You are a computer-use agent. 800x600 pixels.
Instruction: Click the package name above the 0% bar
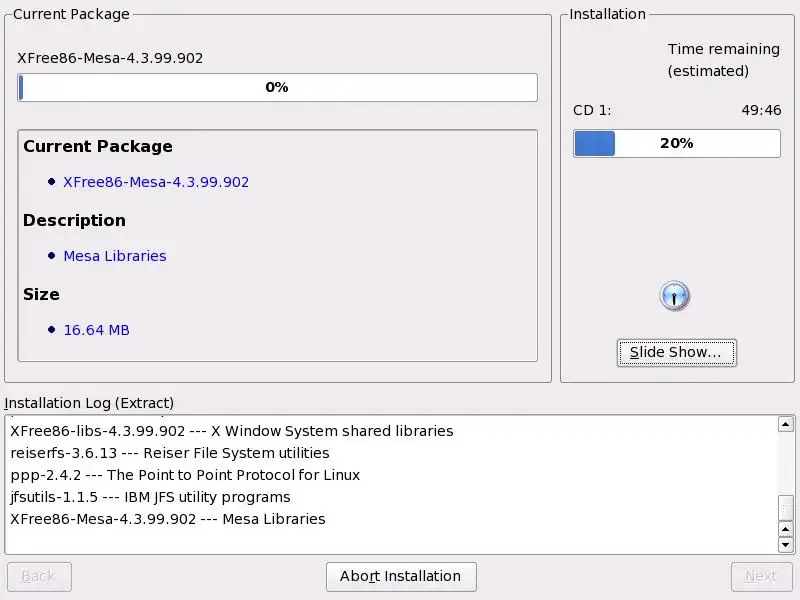[110, 58]
